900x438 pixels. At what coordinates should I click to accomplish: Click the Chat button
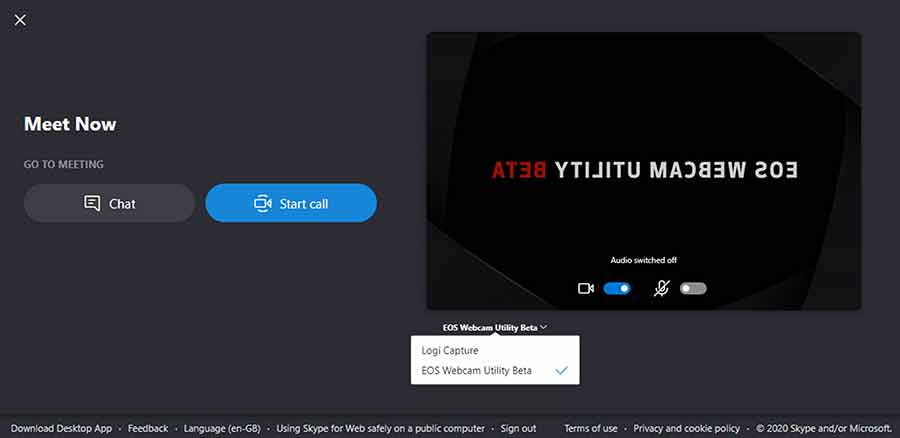[109, 203]
